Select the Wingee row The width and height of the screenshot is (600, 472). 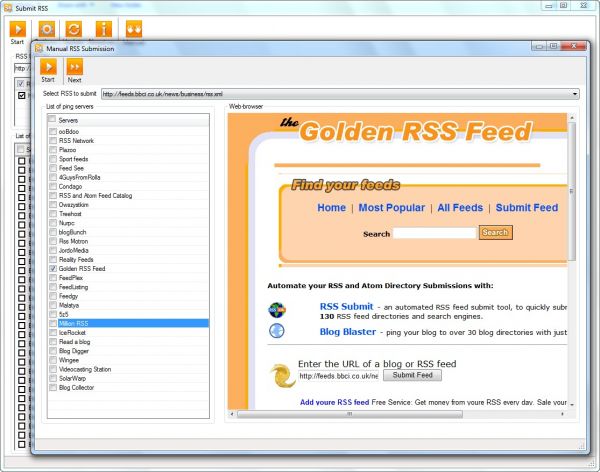click(x=129, y=360)
